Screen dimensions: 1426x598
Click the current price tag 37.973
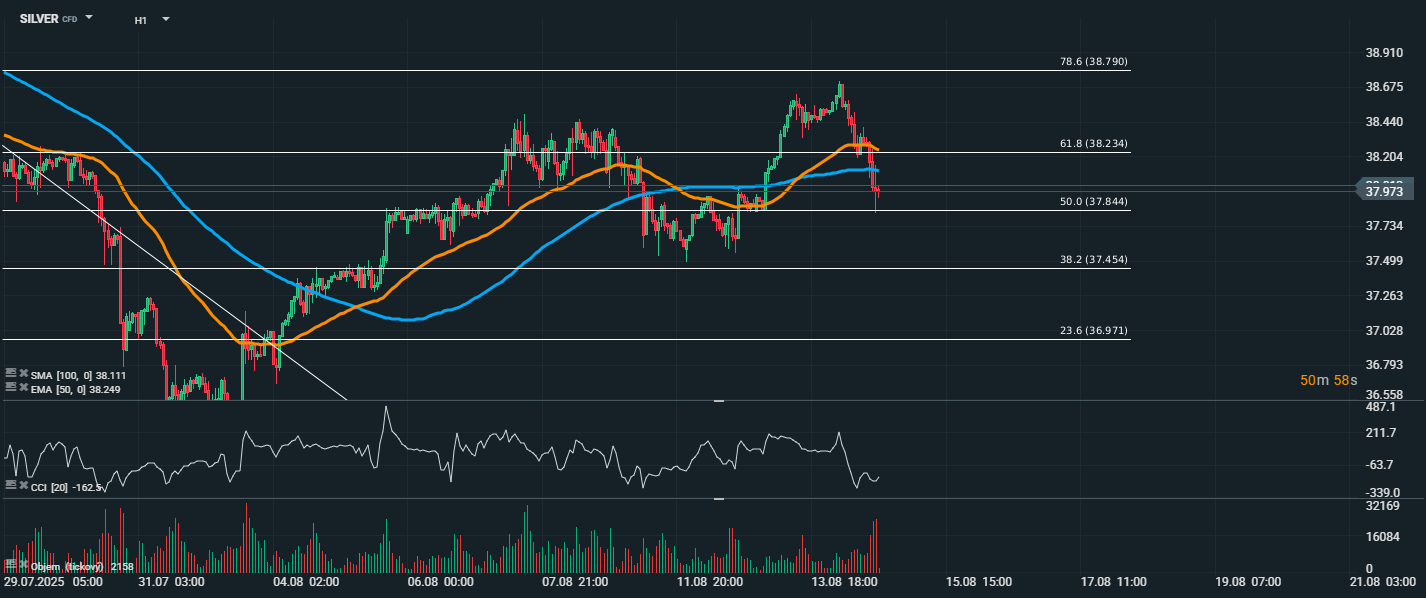1384,190
